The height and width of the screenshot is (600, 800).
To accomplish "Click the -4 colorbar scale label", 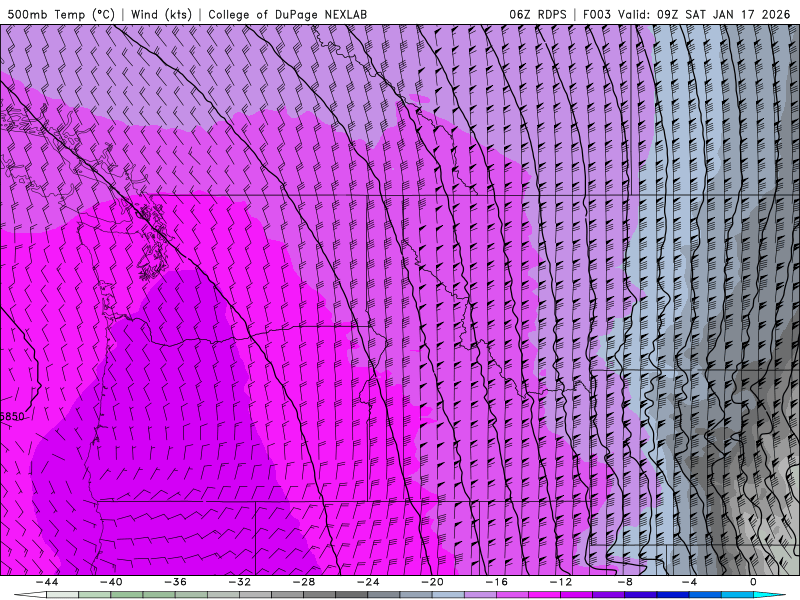I will [x=689, y=582].
